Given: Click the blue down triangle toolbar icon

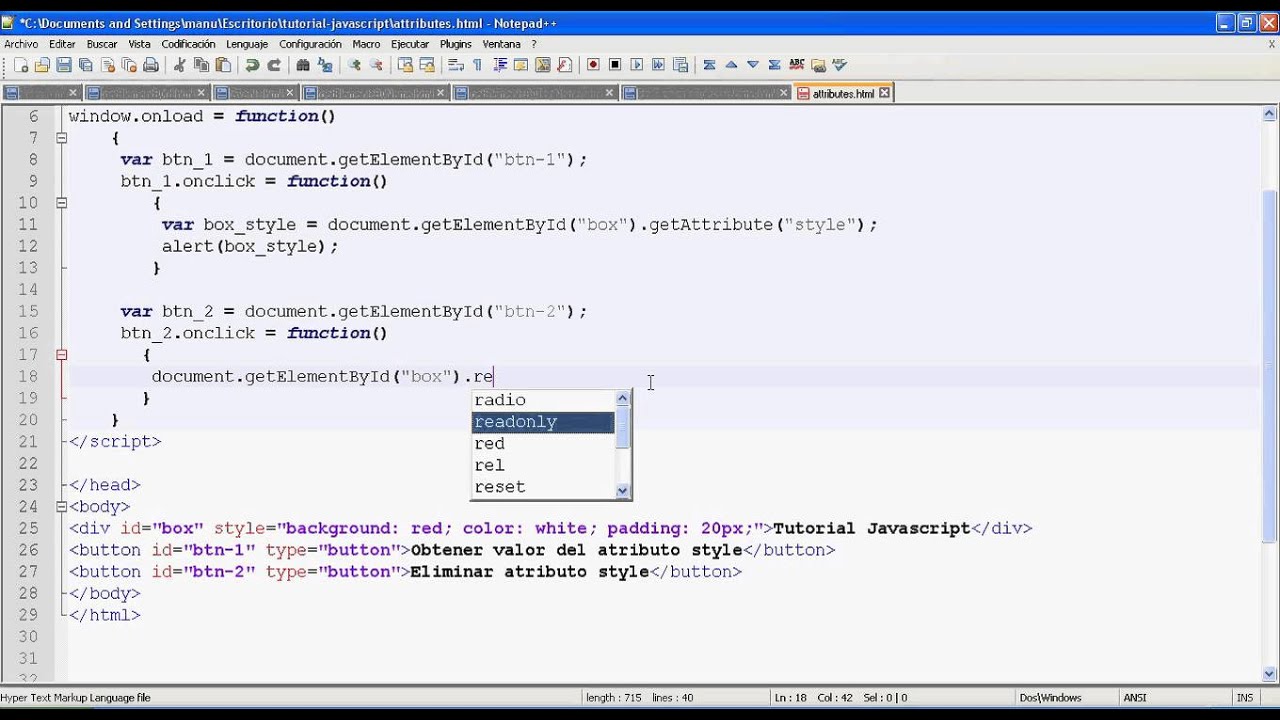Looking at the screenshot, I should 753,65.
